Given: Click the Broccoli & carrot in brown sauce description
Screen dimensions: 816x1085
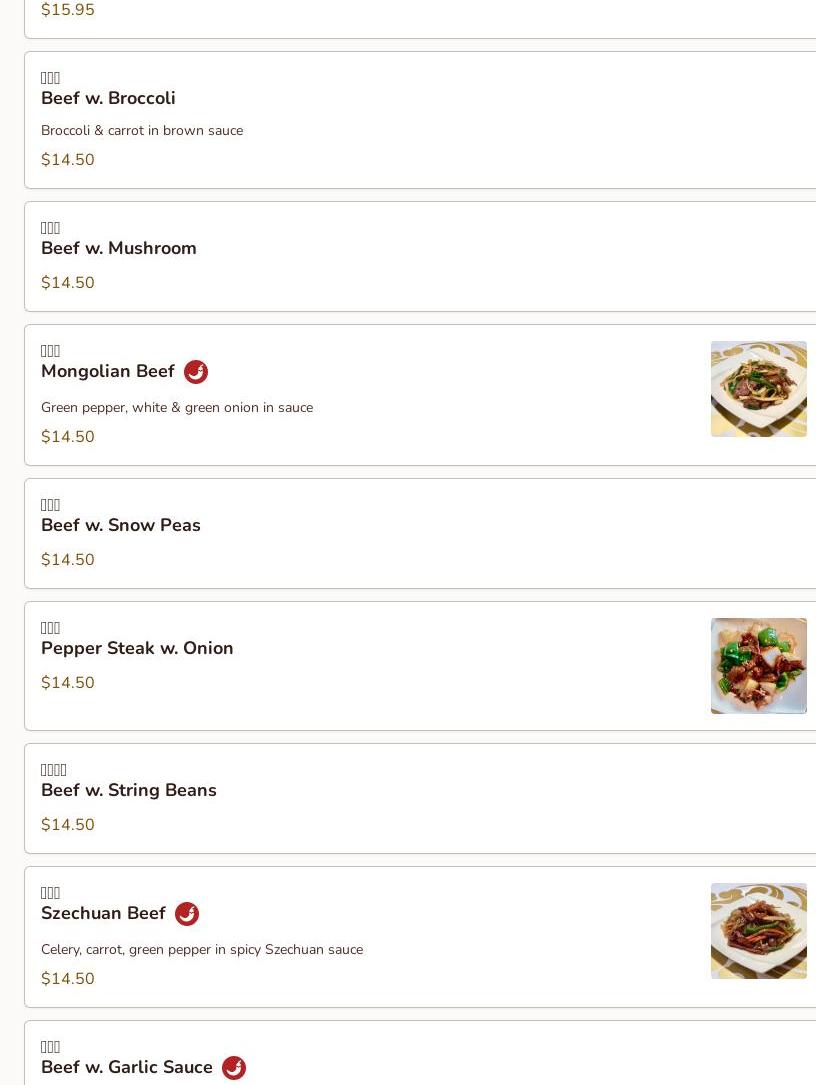Looking at the screenshot, I should click(142, 131).
